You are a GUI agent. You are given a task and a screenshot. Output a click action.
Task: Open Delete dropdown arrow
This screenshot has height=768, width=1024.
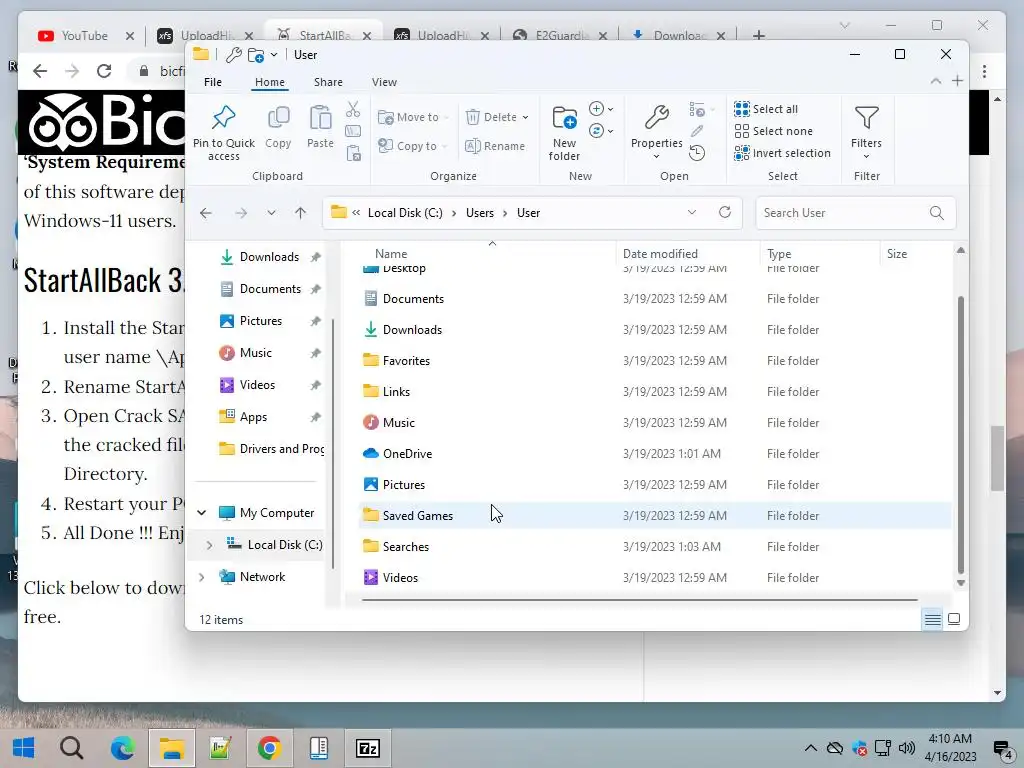pos(525,118)
